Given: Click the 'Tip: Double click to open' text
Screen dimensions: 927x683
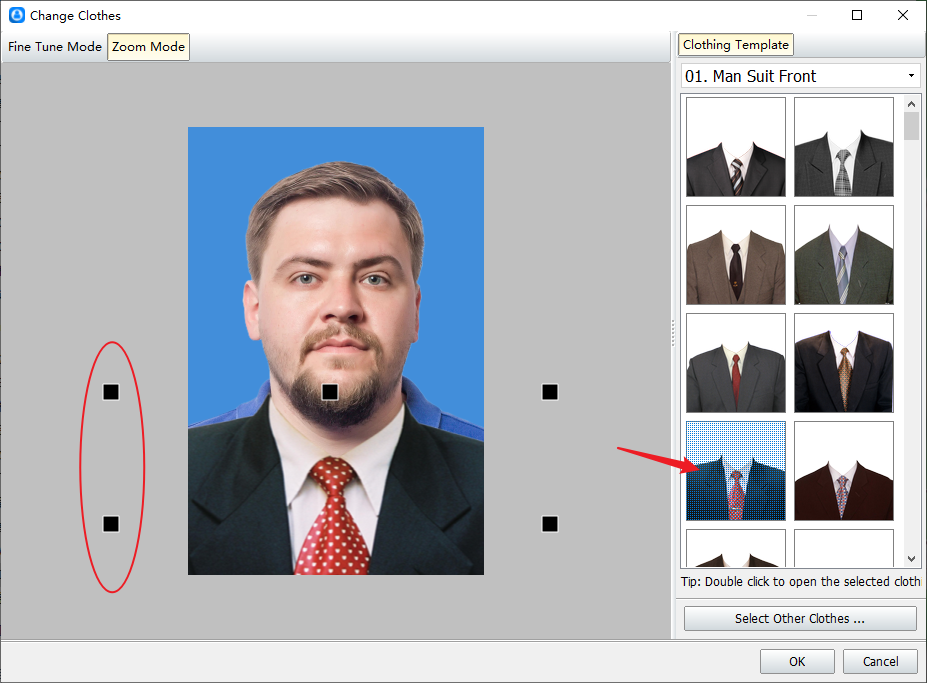Looking at the screenshot, I should pyautogui.click(x=800, y=581).
